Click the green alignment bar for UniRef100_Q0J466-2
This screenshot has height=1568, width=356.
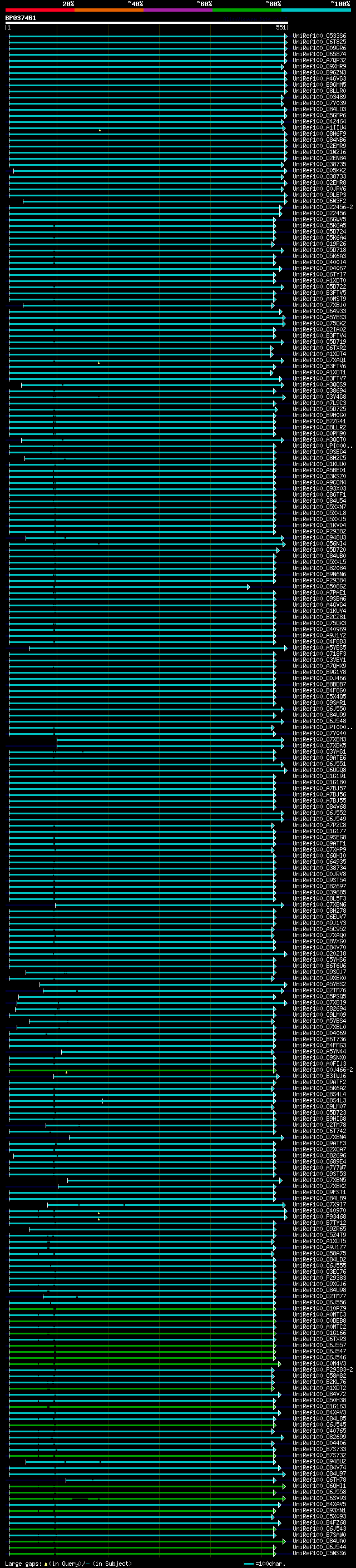(142, 1071)
